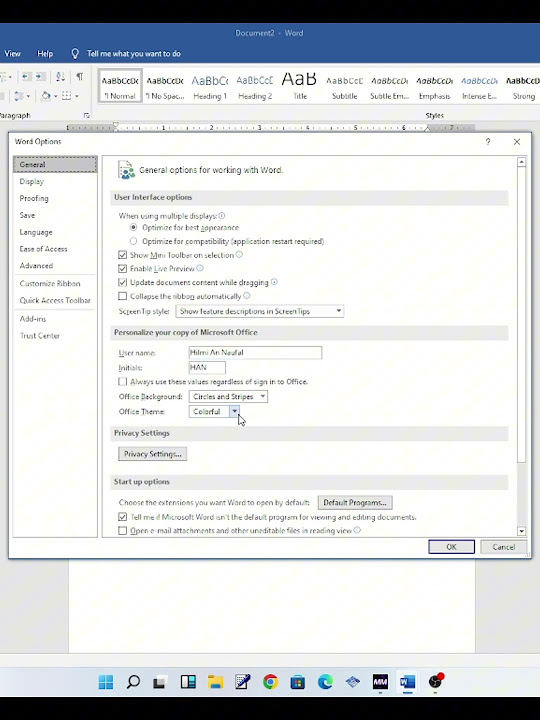The height and width of the screenshot is (720, 540).
Task: Open Microsoft Edge from the taskbar
Action: [x=325, y=682]
